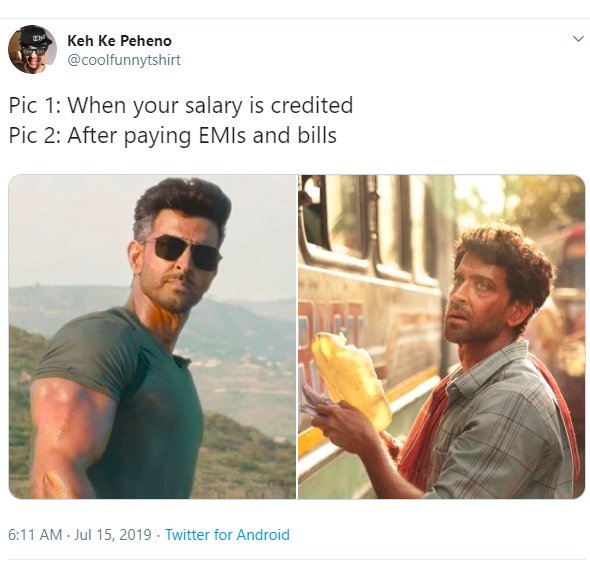Click the yellow bag in the right photo
This screenshot has width=590, height=575.
[351, 379]
